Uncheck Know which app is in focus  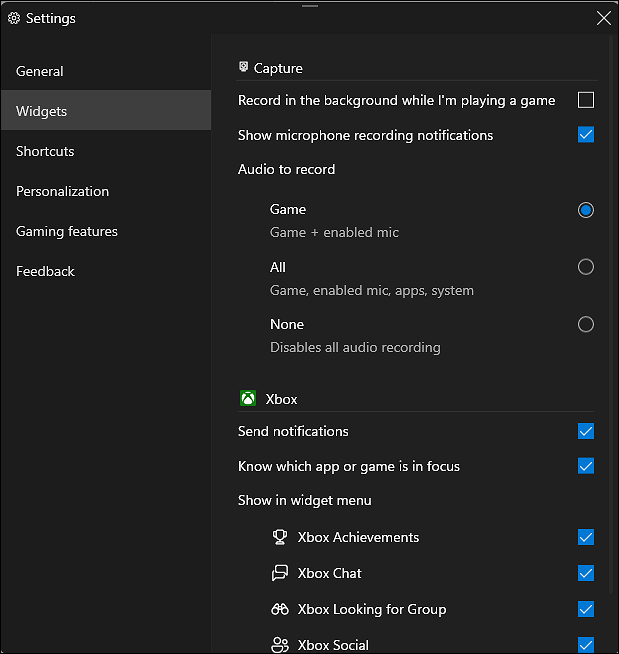click(586, 466)
